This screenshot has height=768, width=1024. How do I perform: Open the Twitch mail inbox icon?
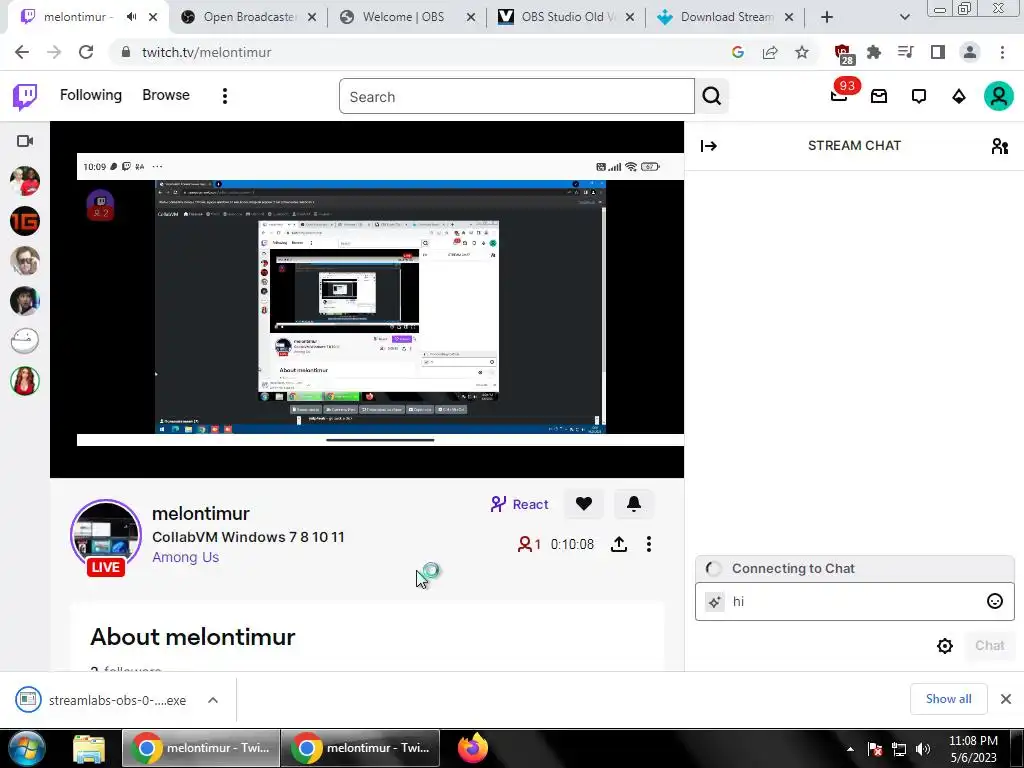point(879,97)
